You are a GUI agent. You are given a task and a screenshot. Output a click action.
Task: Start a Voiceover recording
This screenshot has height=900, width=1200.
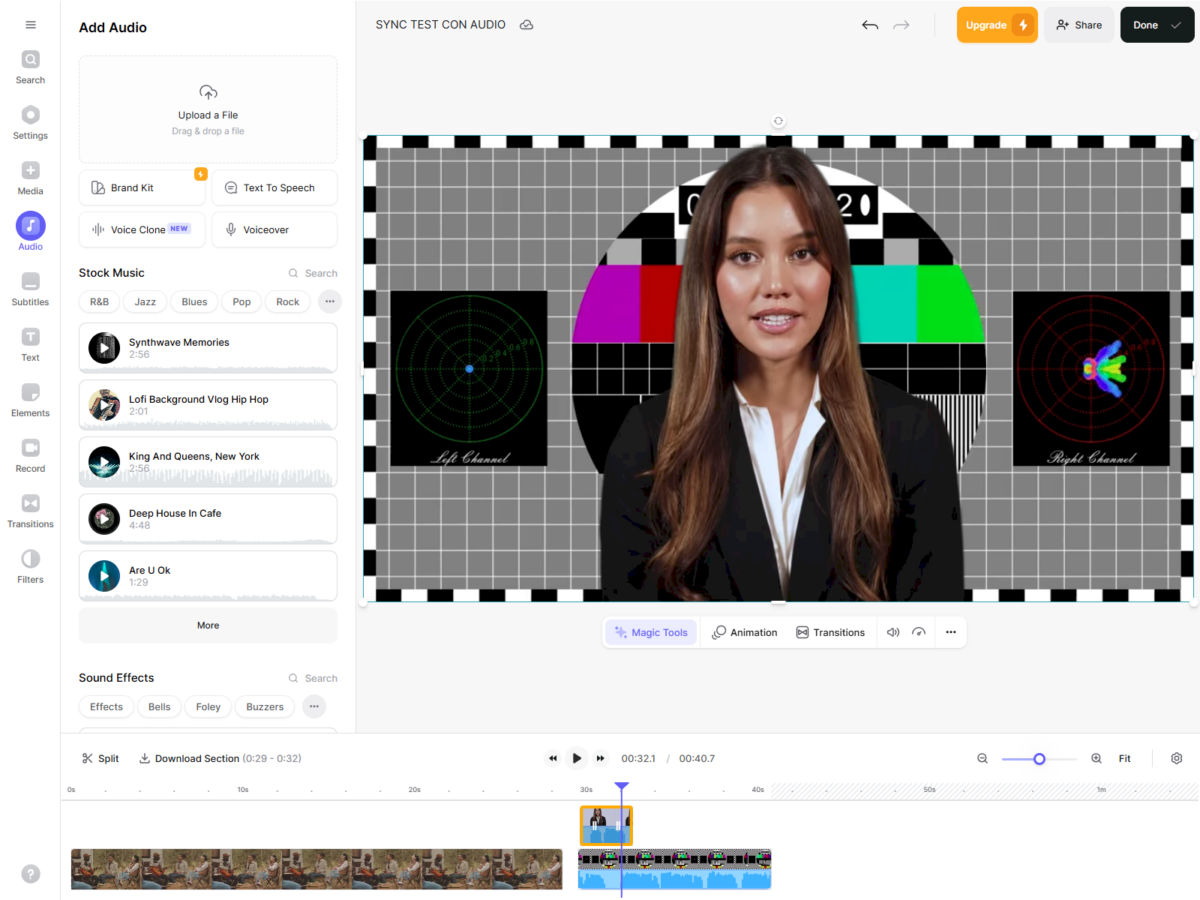(x=274, y=229)
